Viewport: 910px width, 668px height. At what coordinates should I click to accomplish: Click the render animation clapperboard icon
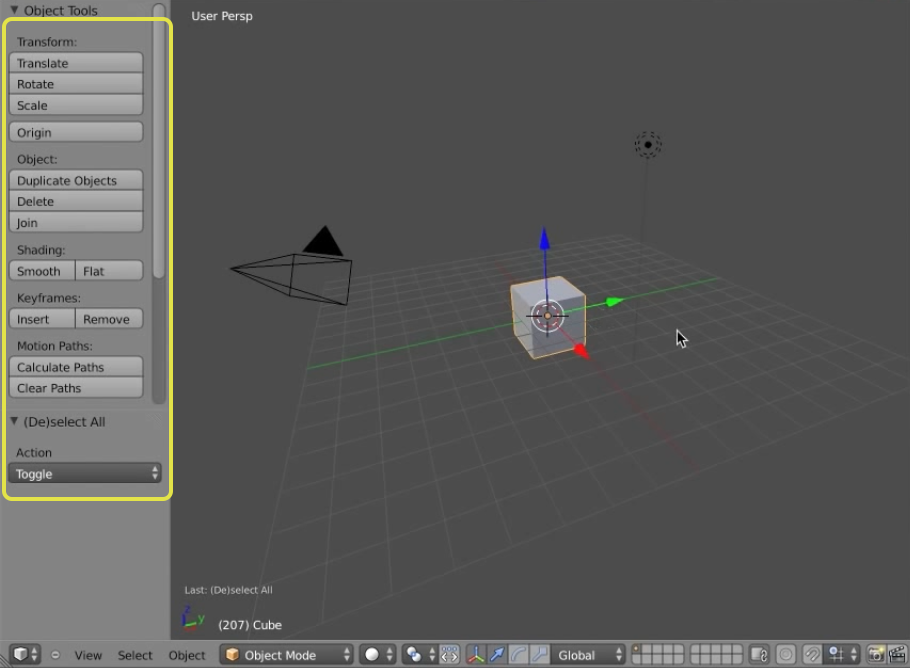click(898, 655)
